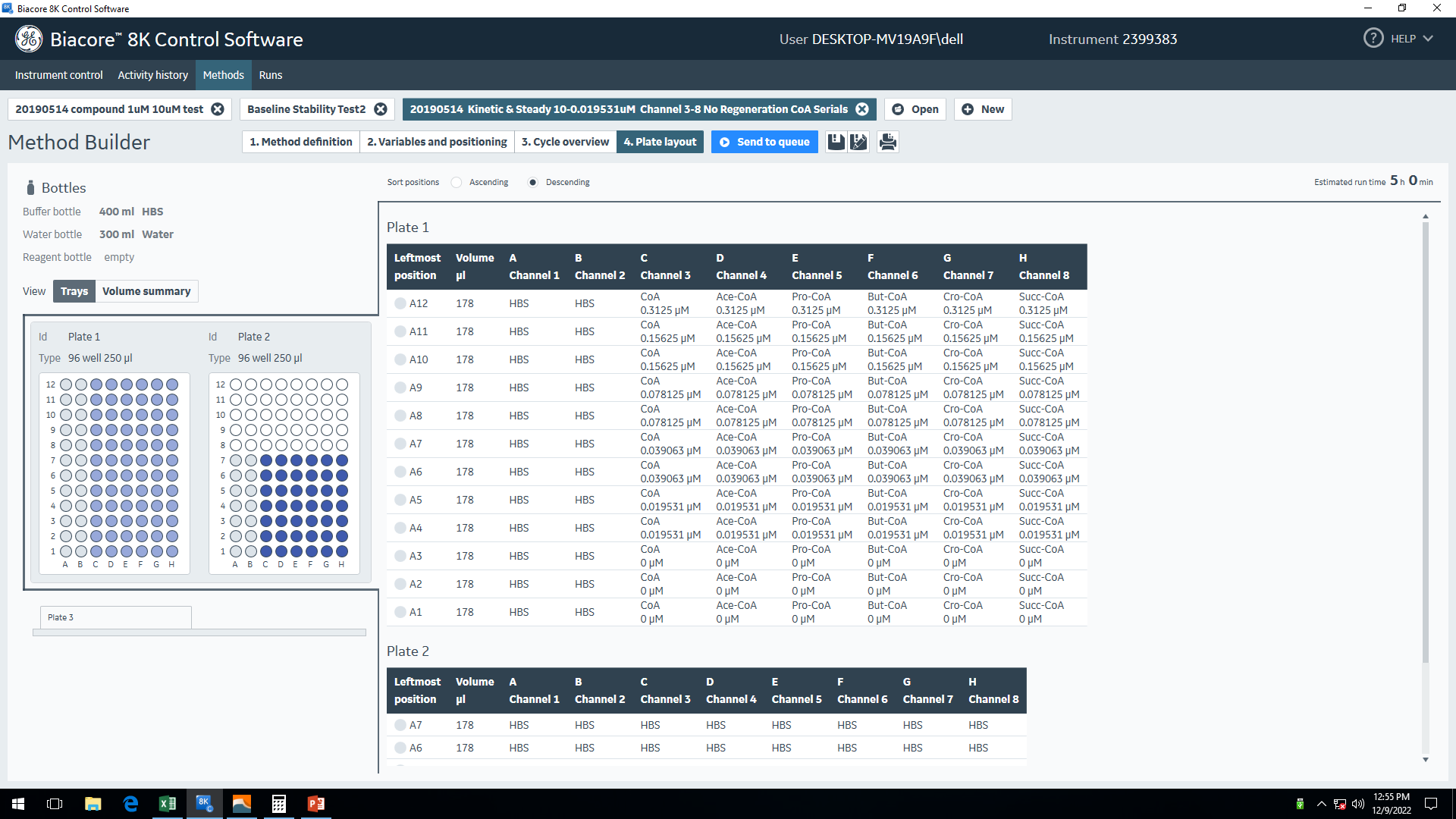Click the Print method icon
This screenshot has height=819, width=1456.
[x=888, y=142]
